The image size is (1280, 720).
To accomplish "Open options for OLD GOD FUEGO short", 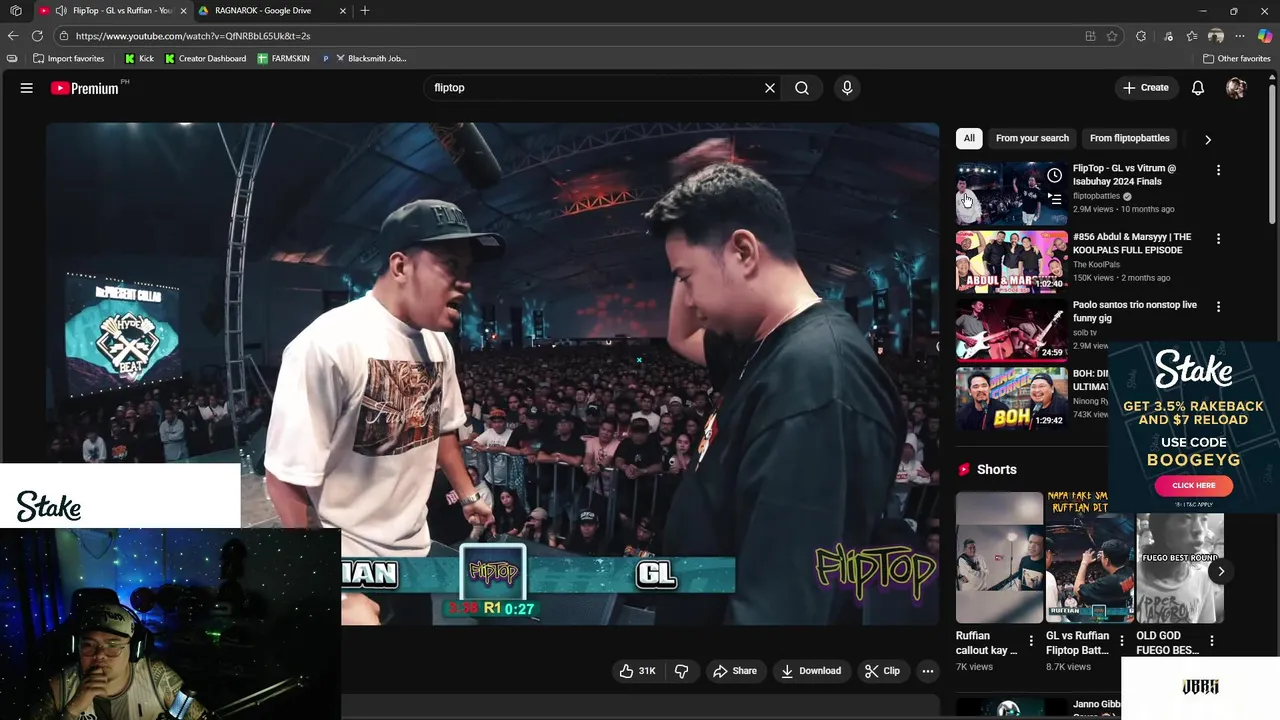I will click(1211, 641).
